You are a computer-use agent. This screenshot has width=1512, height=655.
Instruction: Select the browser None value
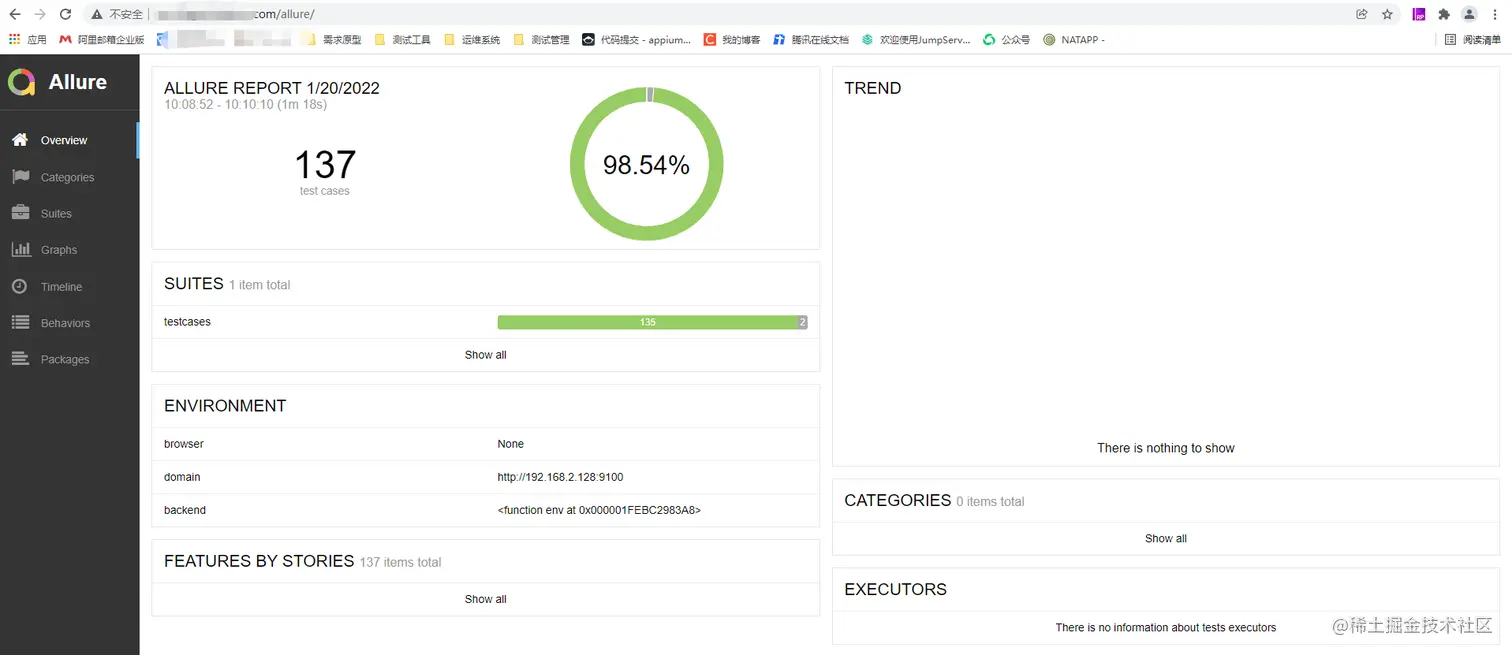coord(510,444)
